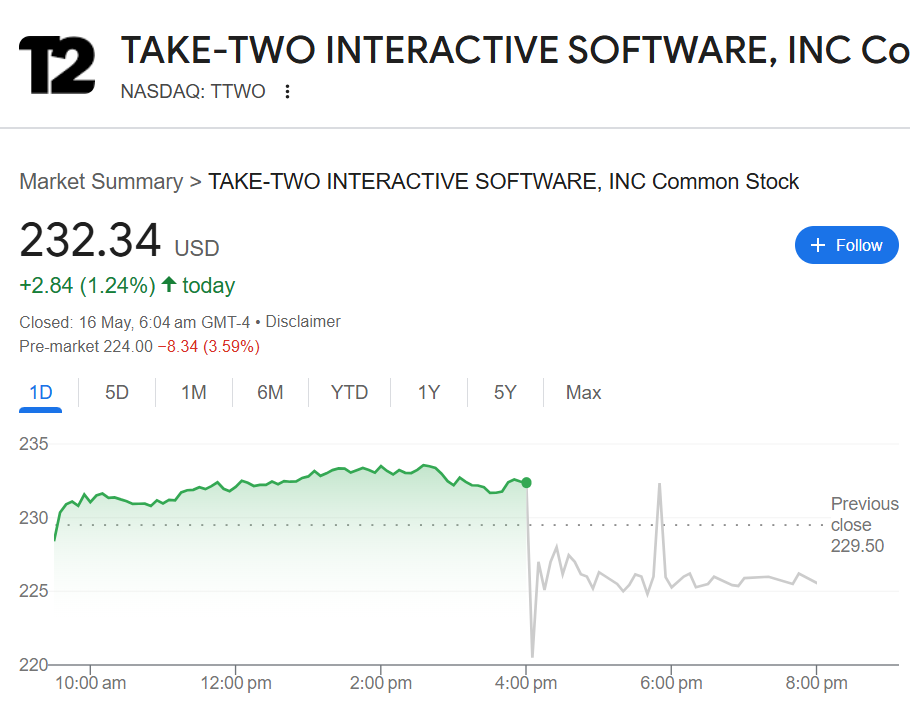Select the 1Y chart range
Screen dimensions: 910x702
(429, 393)
